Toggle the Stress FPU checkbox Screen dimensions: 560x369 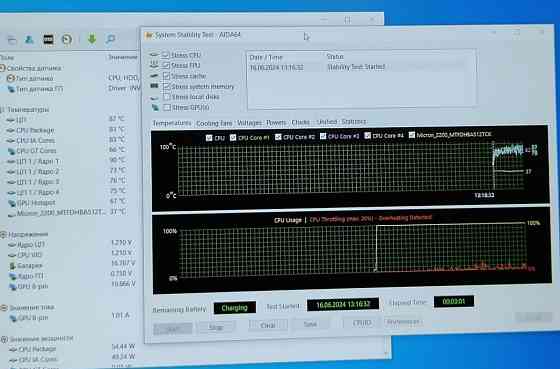coord(166,65)
